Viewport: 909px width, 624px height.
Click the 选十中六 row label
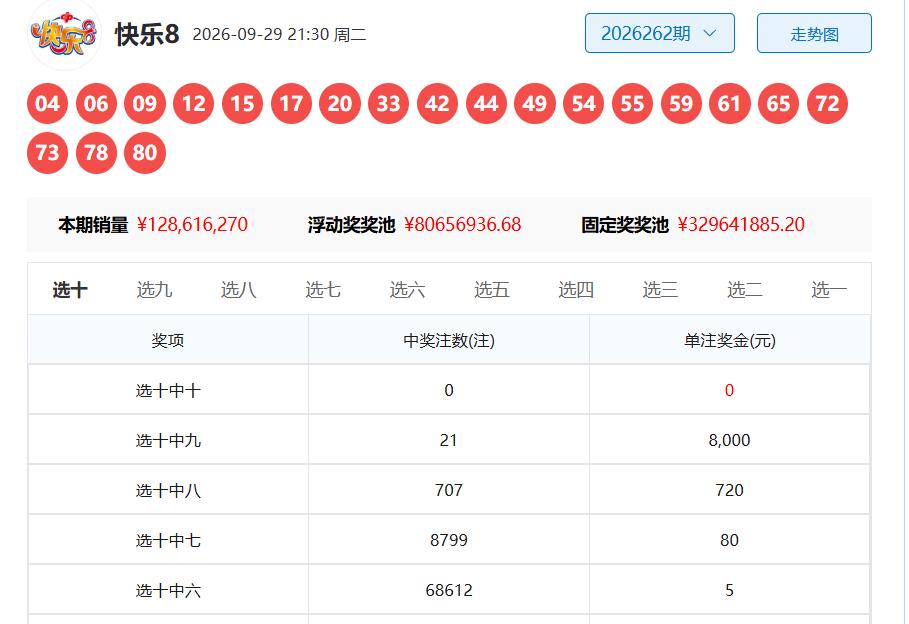[x=168, y=590]
